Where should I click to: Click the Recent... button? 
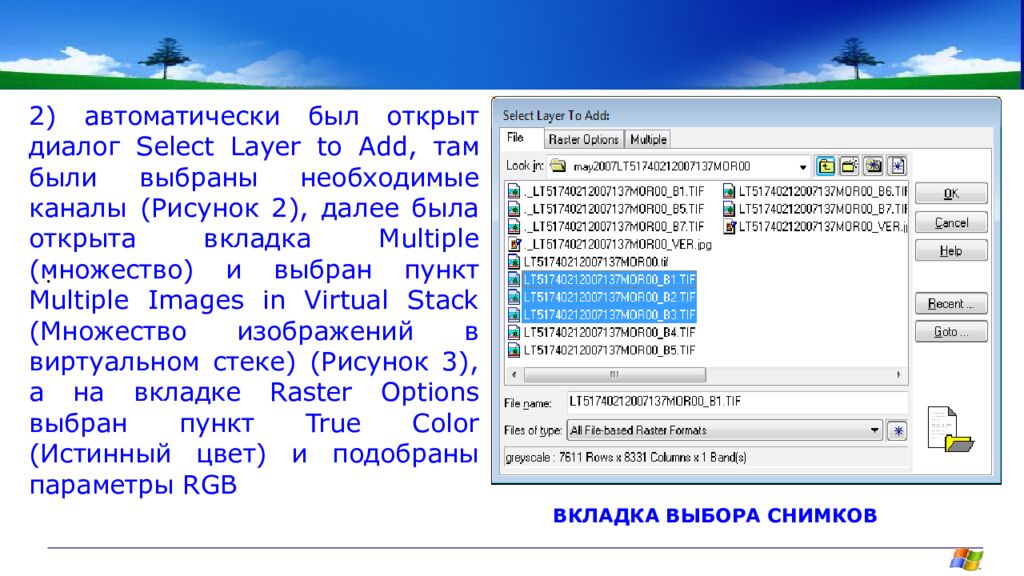click(x=950, y=303)
